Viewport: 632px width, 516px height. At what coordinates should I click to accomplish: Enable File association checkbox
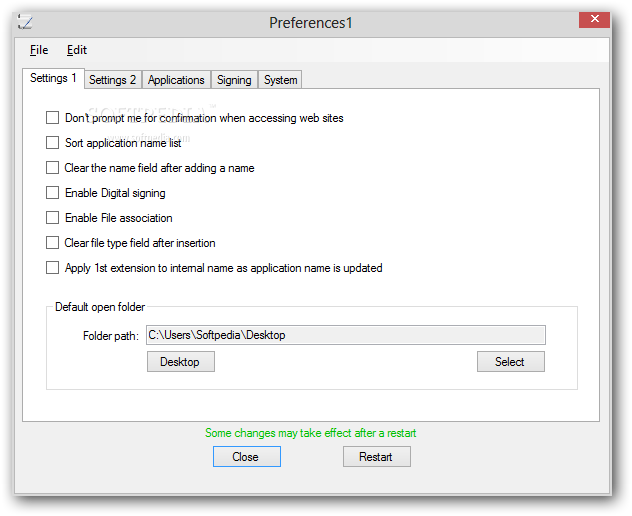(x=52, y=218)
